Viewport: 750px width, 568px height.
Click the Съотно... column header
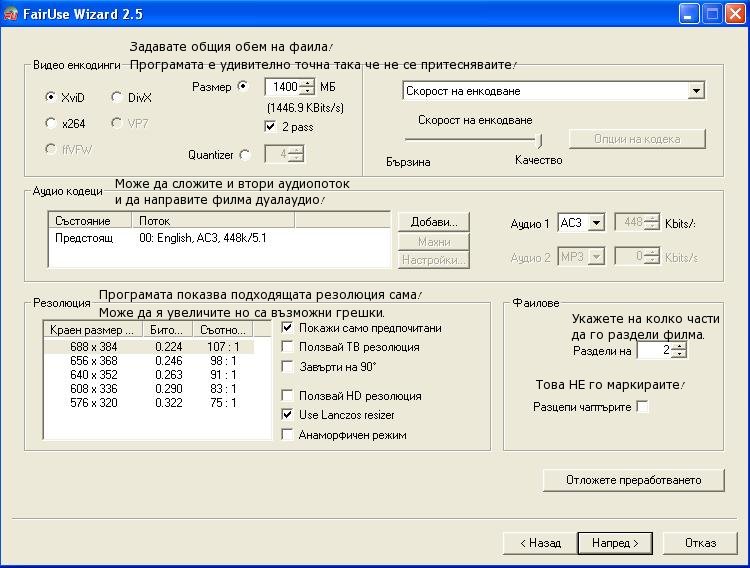223,330
